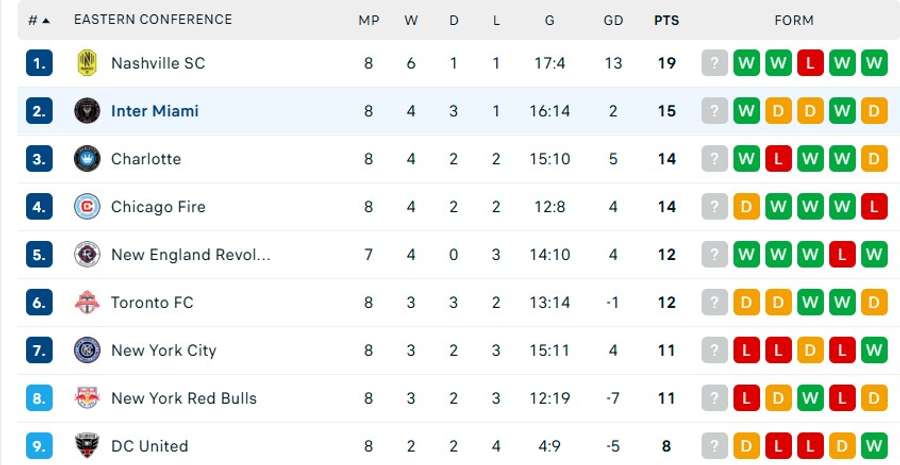Click the DC United club crest icon
900x465 pixels.
click(x=87, y=446)
